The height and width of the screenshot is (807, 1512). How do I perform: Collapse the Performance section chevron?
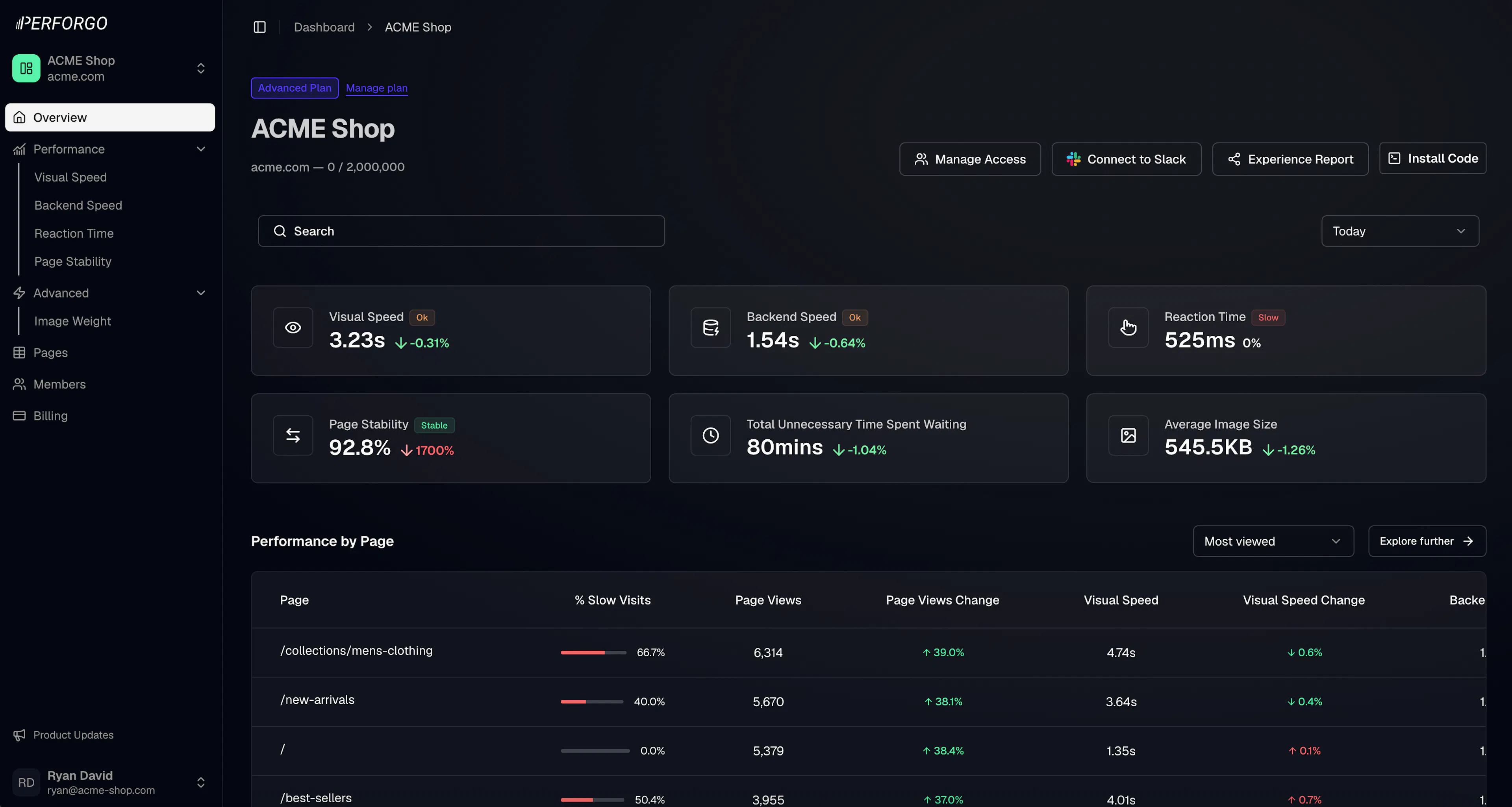pos(201,149)
